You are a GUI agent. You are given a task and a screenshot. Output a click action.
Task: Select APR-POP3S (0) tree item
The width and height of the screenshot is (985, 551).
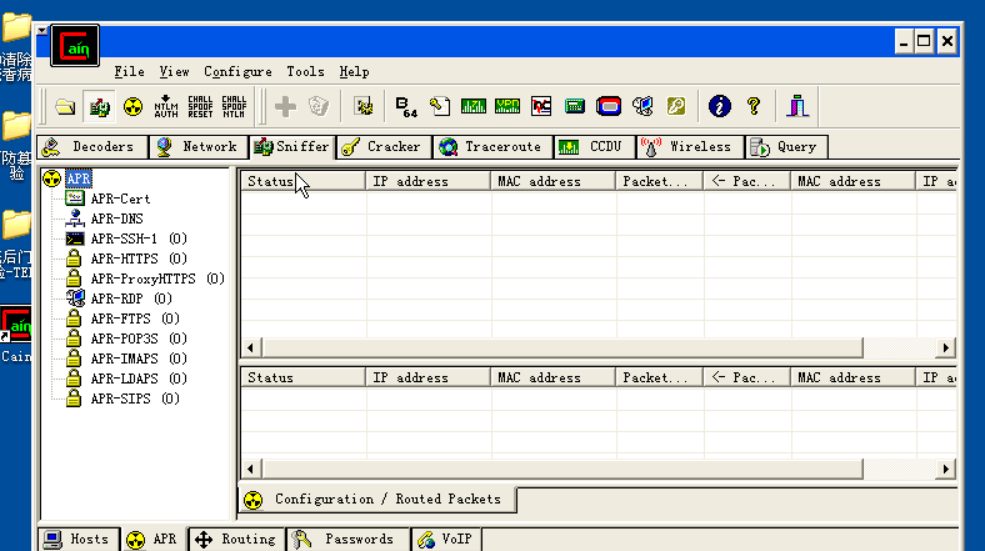point(138,339)
